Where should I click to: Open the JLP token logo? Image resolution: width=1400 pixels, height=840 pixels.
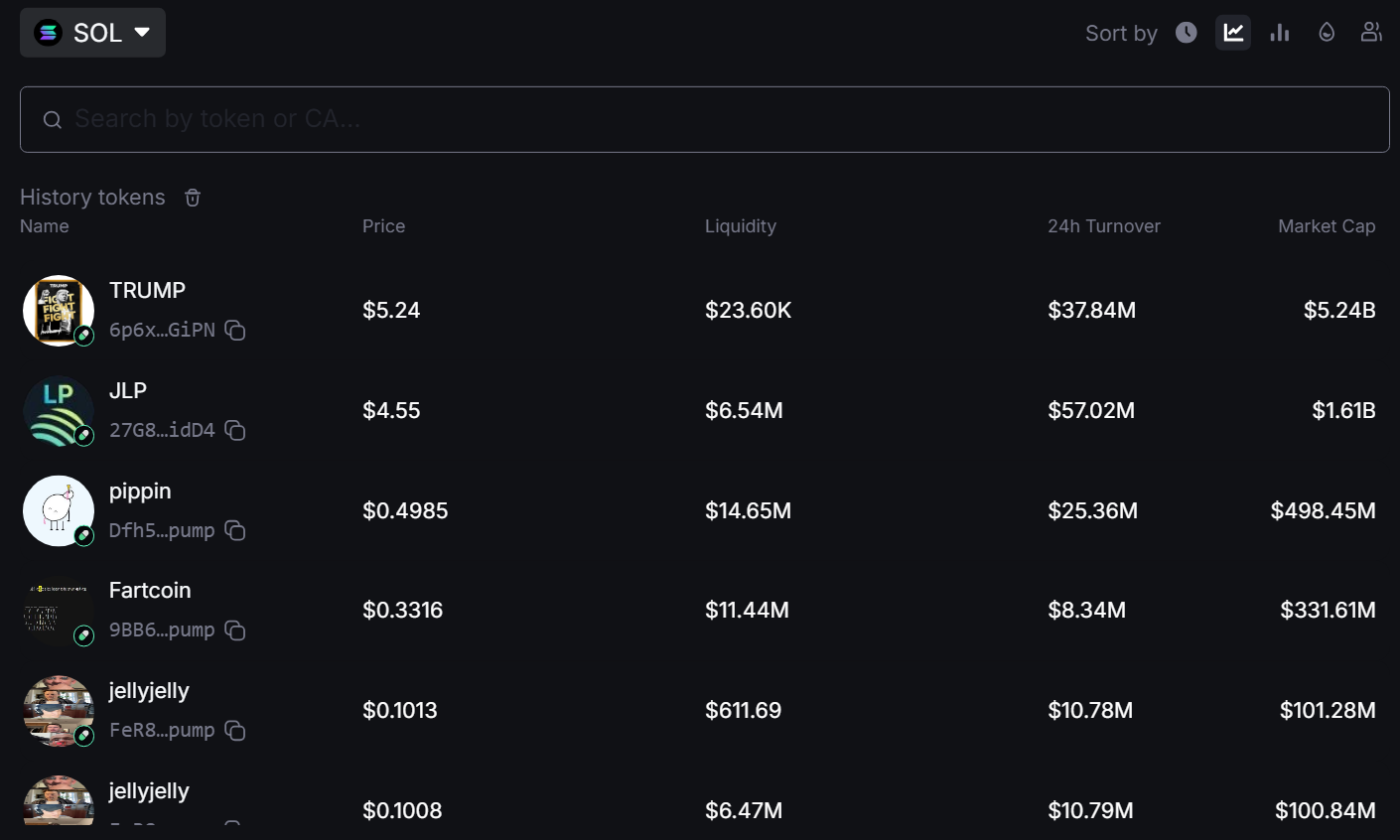pos(59,411)
